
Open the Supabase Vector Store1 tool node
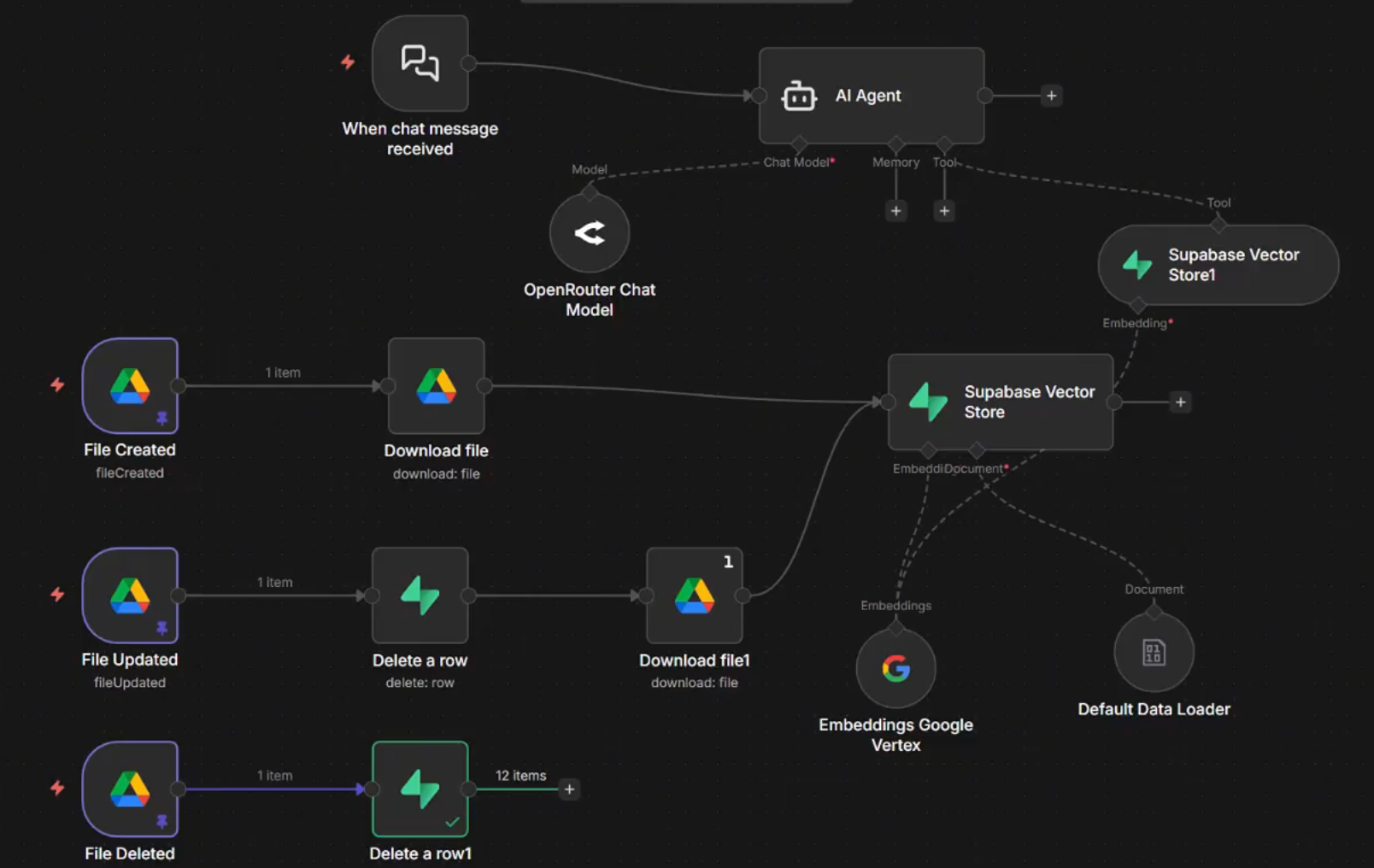[1218, 265]
